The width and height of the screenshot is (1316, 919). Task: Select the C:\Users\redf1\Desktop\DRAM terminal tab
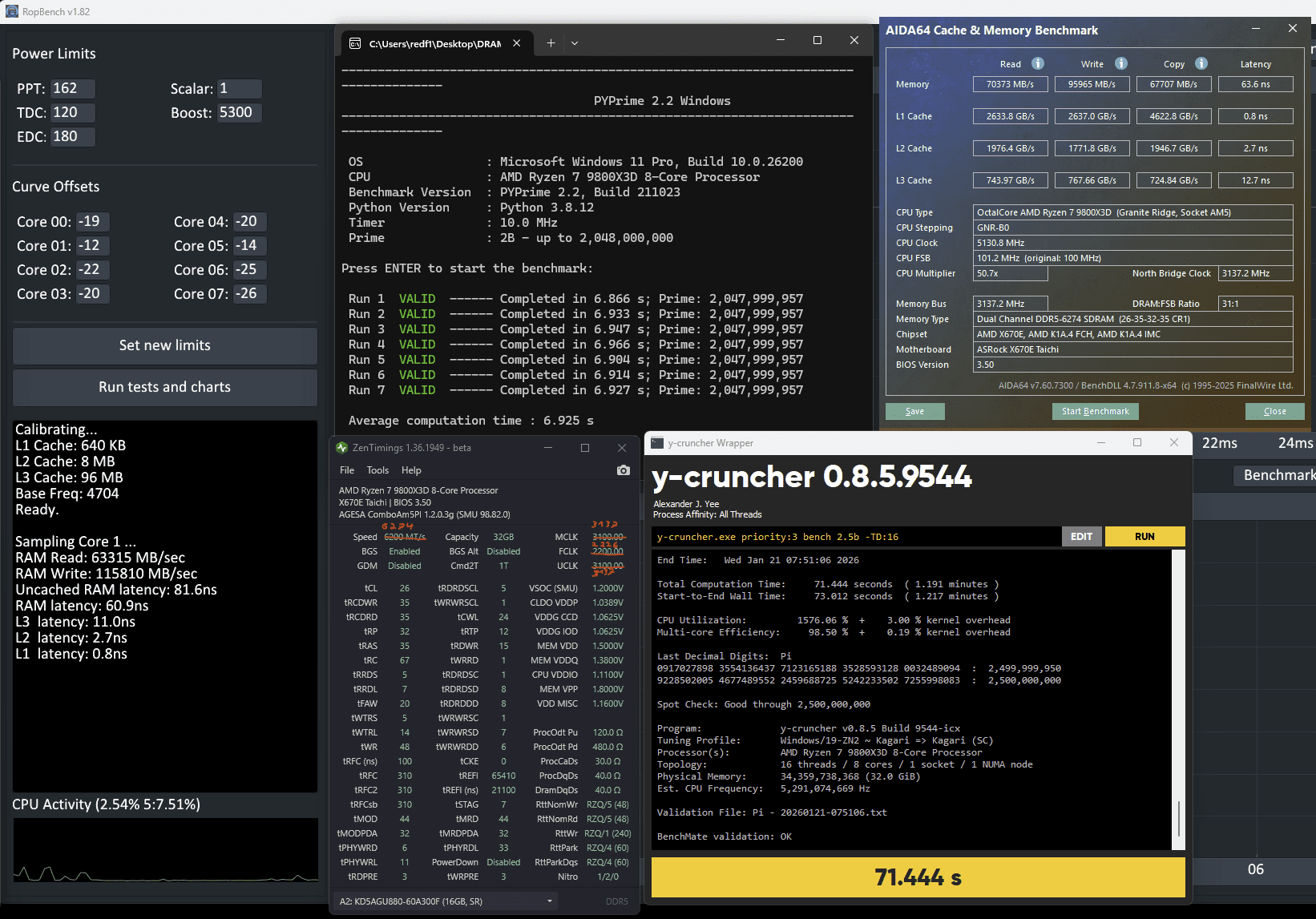(435, 43)
